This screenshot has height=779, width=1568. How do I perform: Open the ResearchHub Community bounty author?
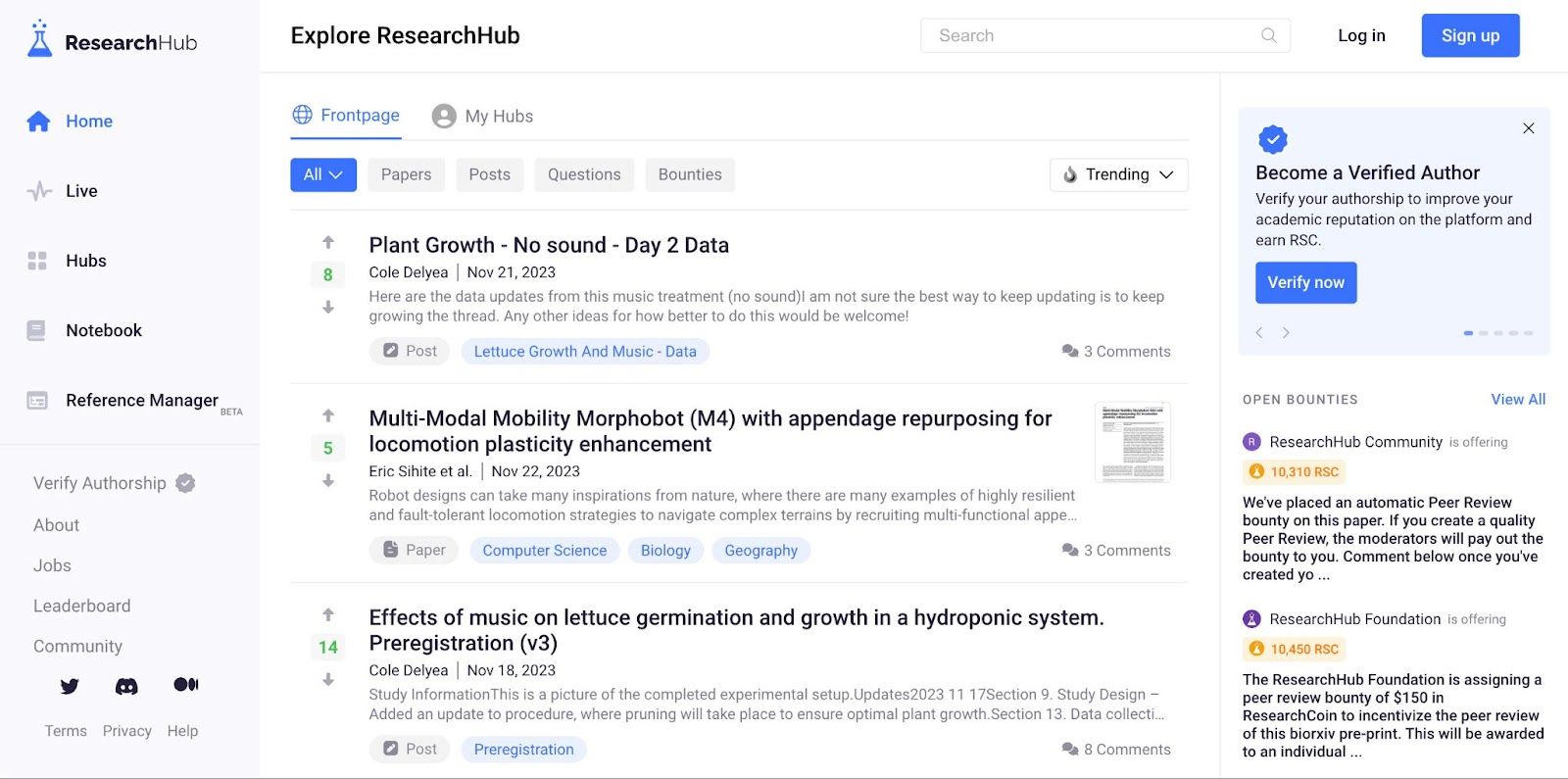pos(1356,442)
